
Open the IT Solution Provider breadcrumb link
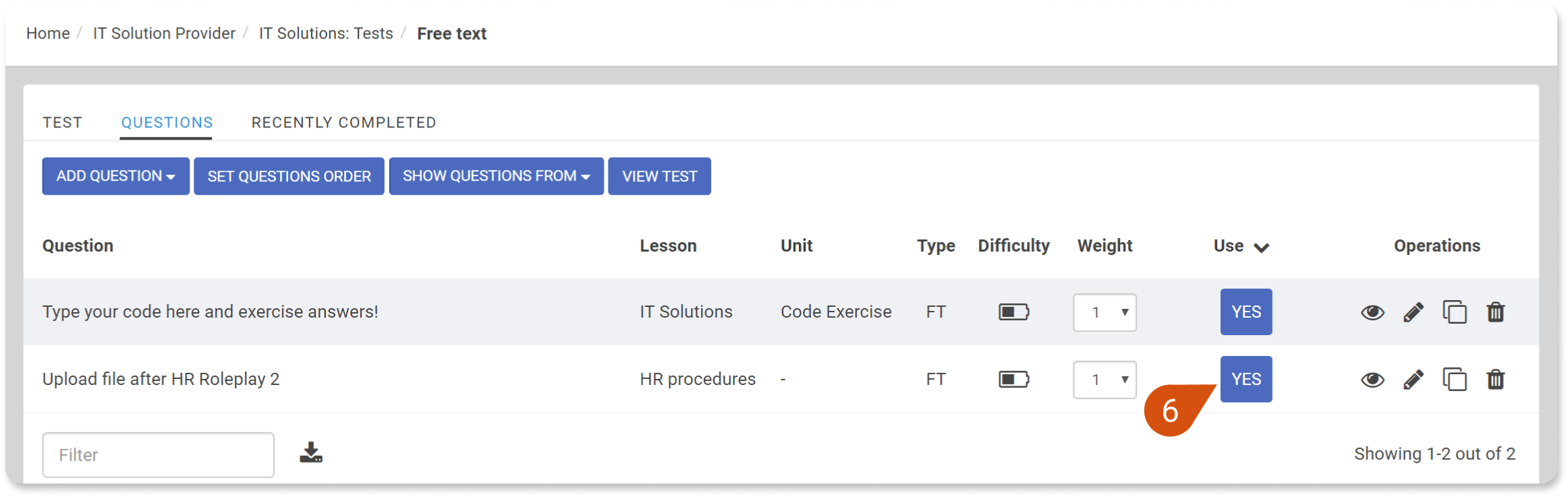click(164, 33)
